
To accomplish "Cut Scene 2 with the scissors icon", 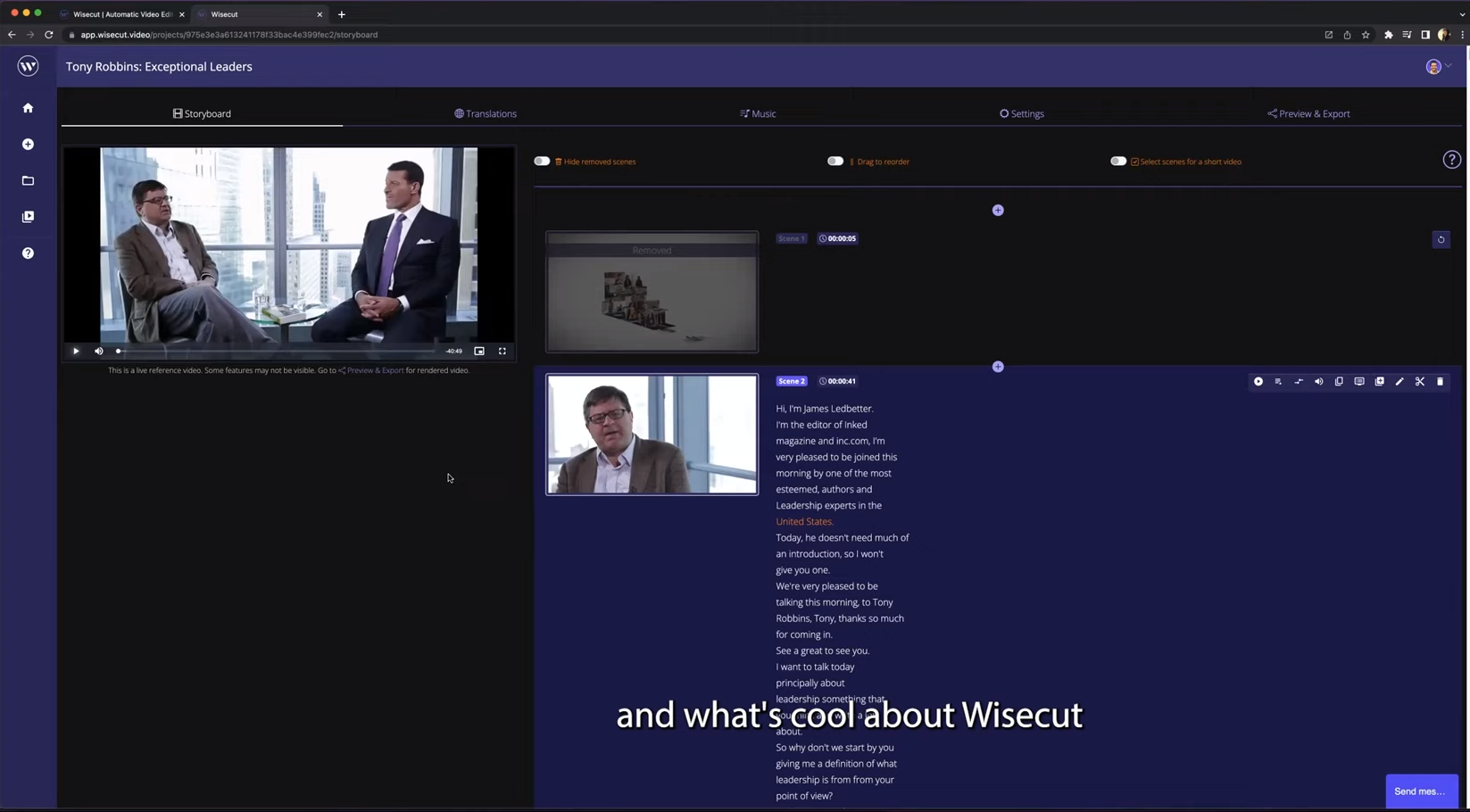I will [1420, 382].
